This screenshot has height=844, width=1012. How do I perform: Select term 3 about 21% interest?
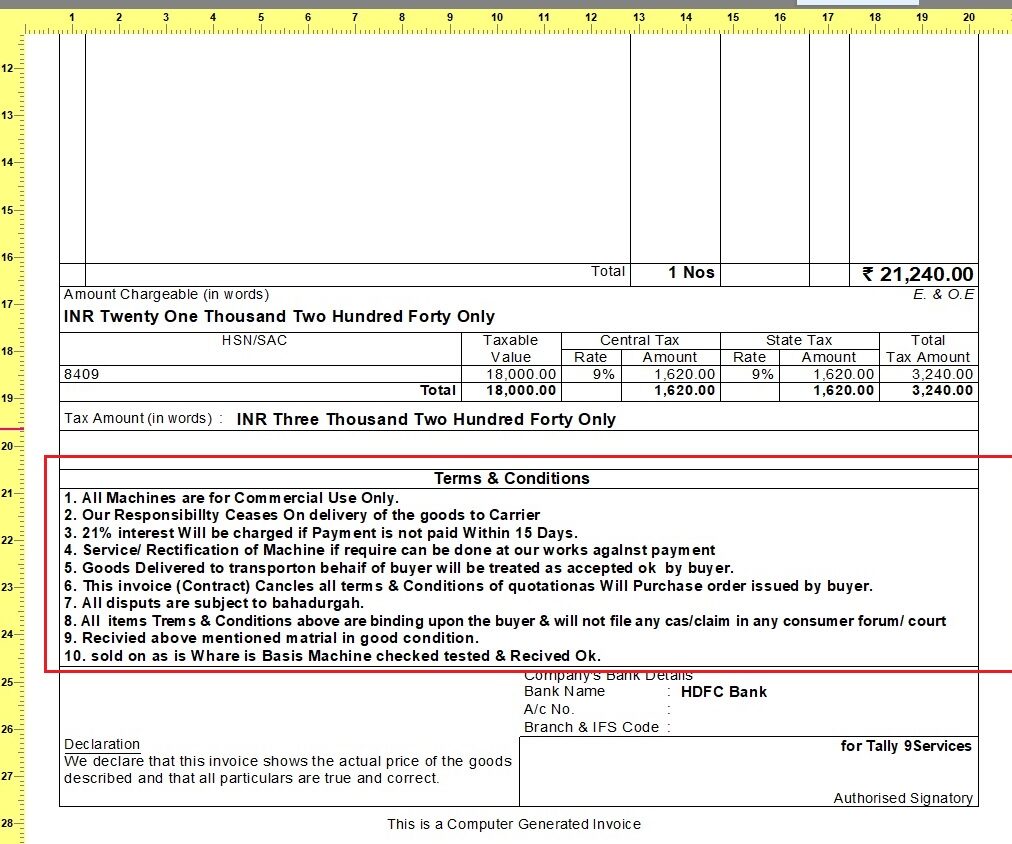tap(321, 533)
